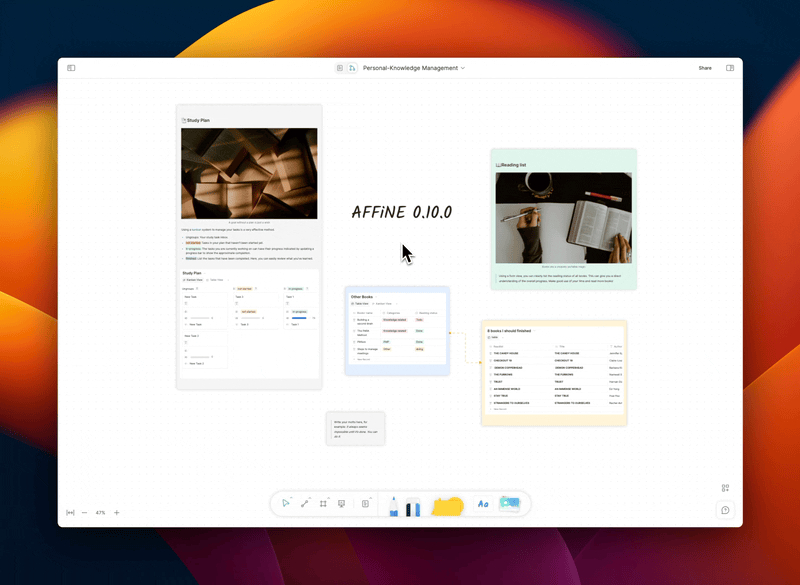The width and height of the screenshot is (800, 585).
Task: Select Table View tab in Study Plan
Action: [x=215, y=280]
